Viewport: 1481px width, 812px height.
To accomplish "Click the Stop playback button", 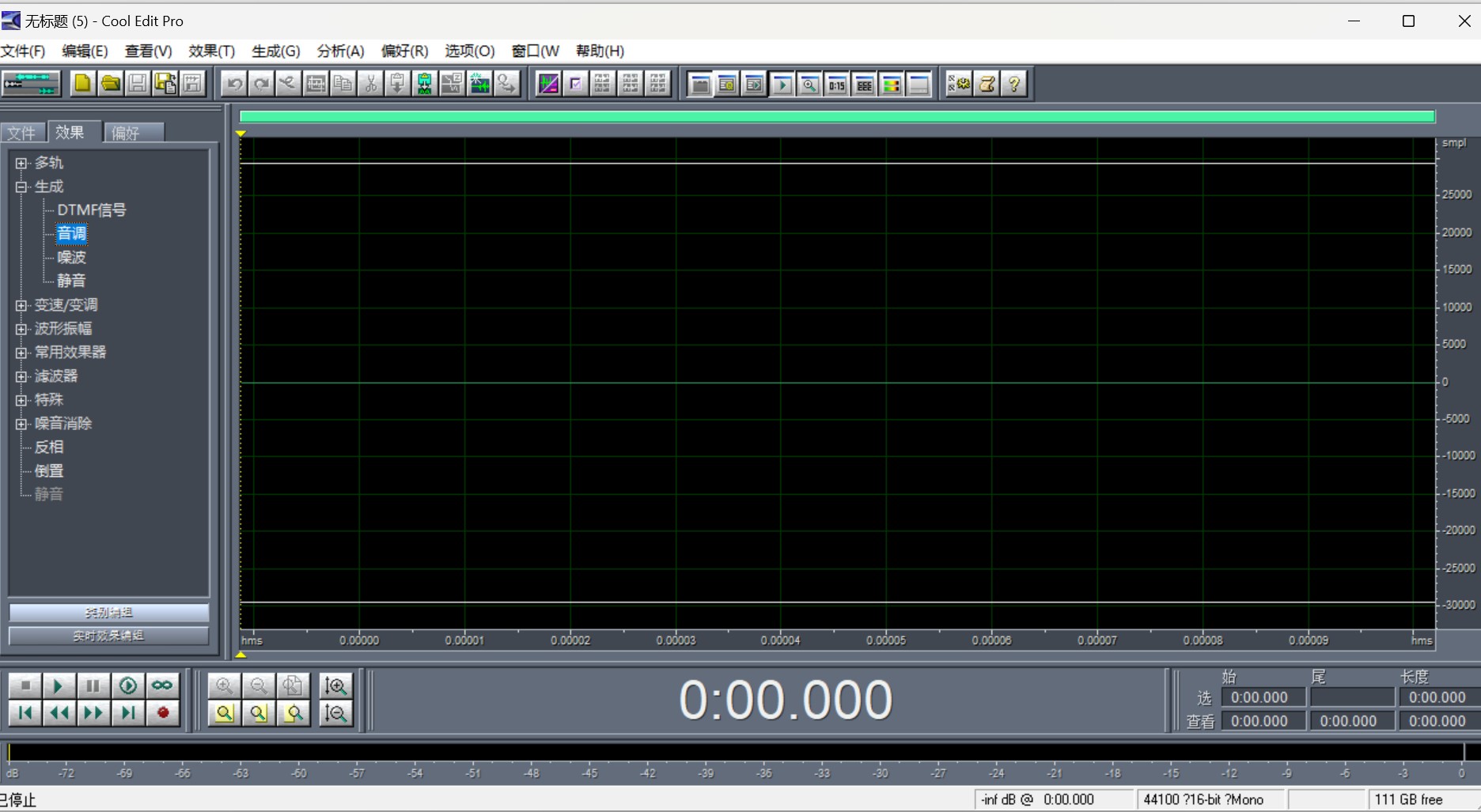I will pos(25,685).
